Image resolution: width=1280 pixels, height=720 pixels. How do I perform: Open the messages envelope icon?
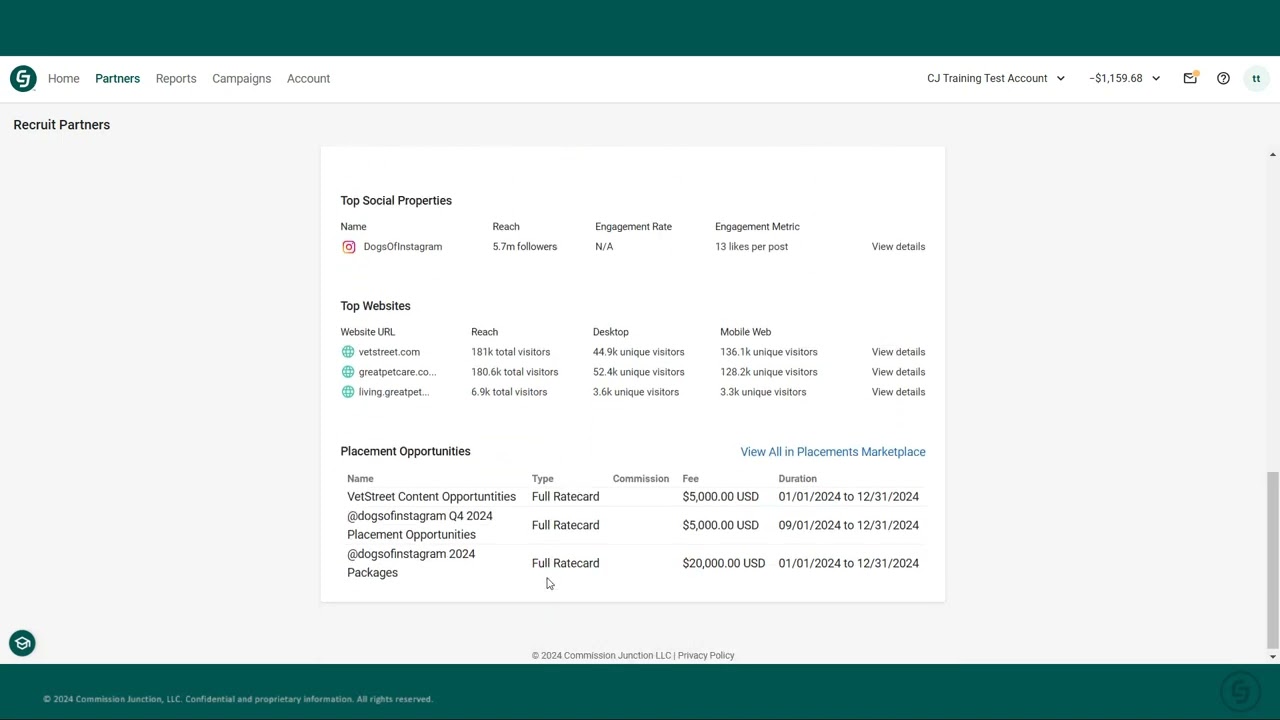(1190, 78)
